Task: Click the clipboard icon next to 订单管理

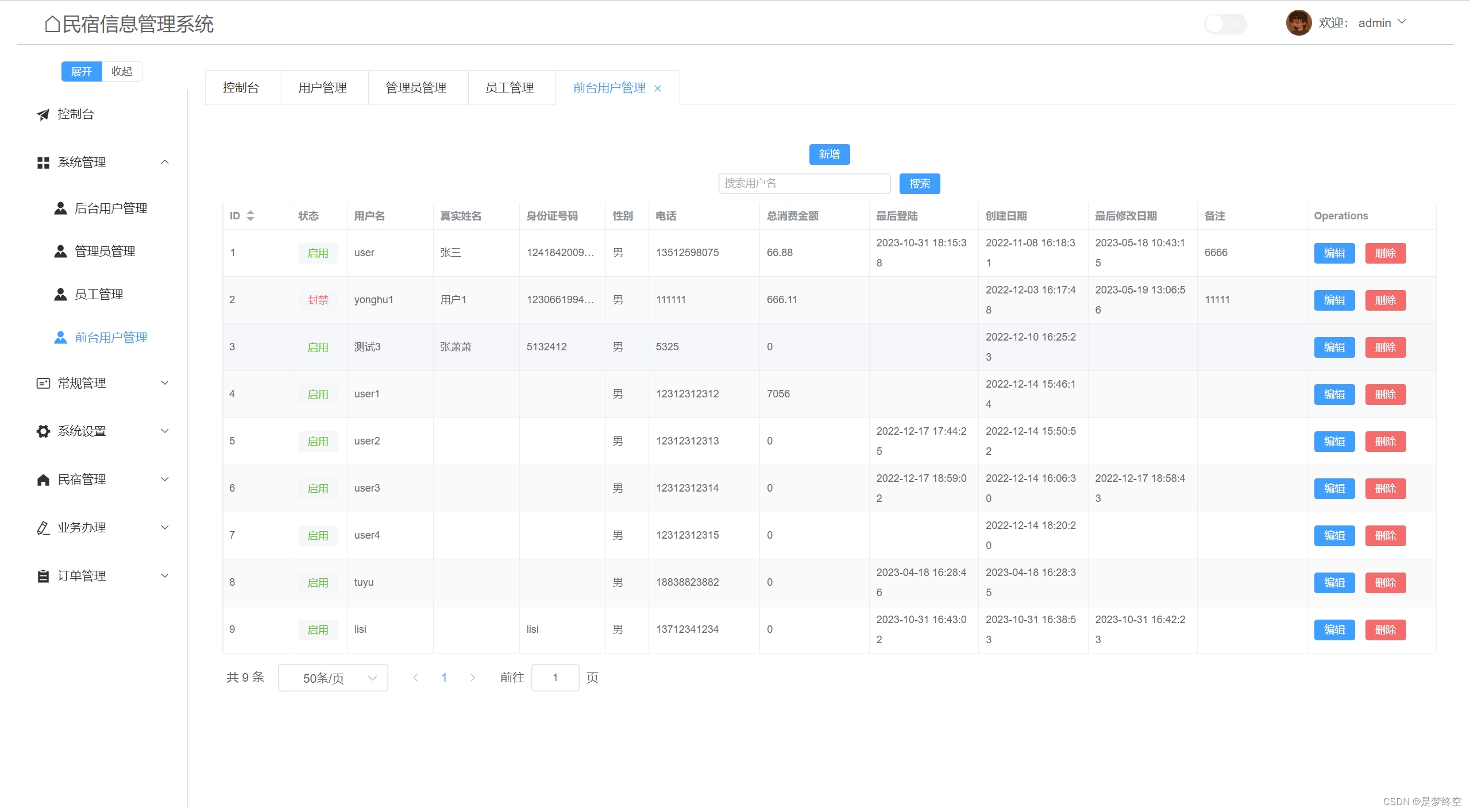Action: (43, 576)
